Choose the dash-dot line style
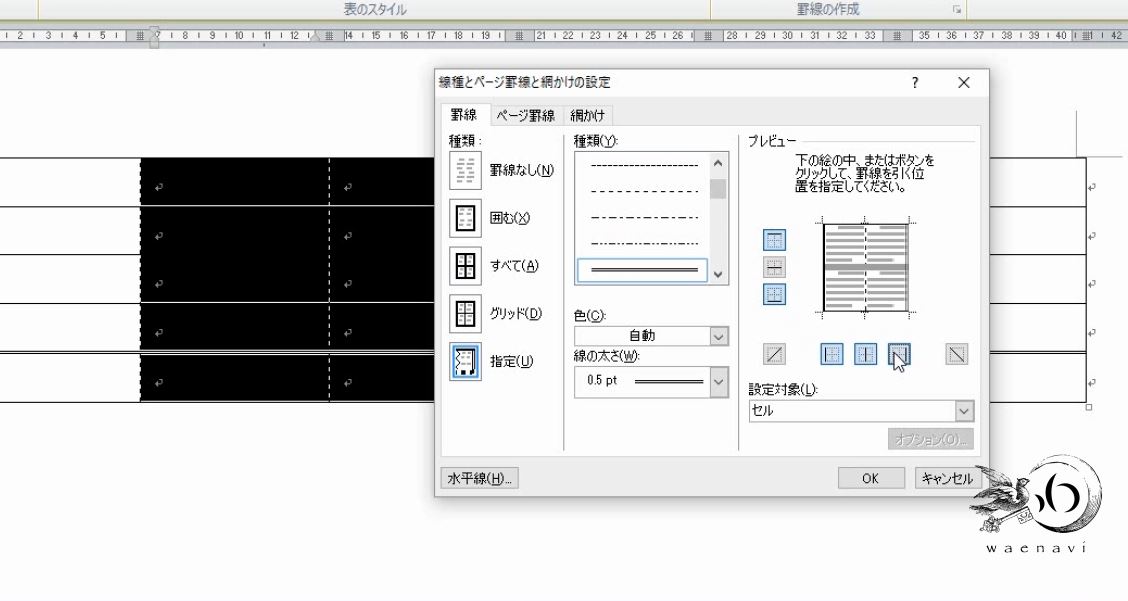1128x601 pixels. coord(644,217)
